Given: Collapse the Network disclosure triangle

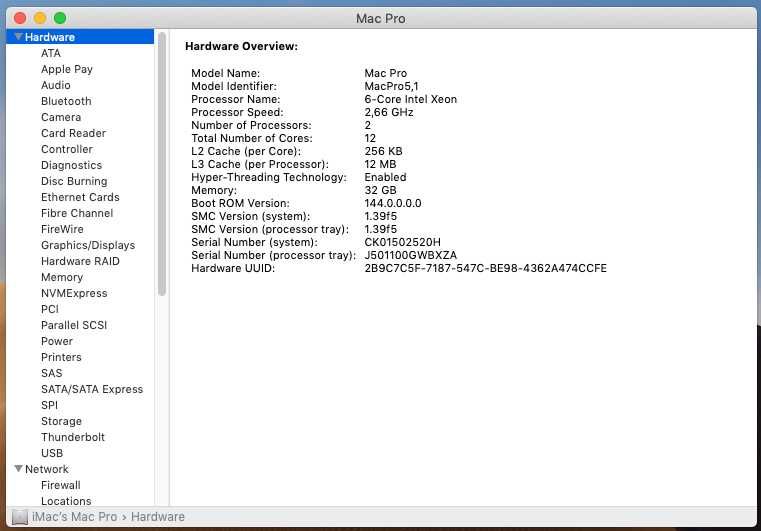Looking at the screenshot, I should 18,469.
